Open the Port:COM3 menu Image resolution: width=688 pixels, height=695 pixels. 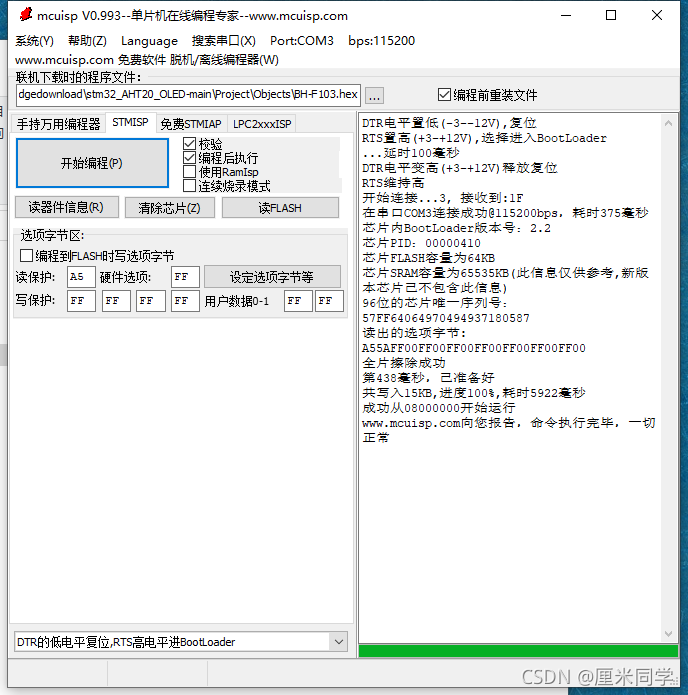point(302,41)
